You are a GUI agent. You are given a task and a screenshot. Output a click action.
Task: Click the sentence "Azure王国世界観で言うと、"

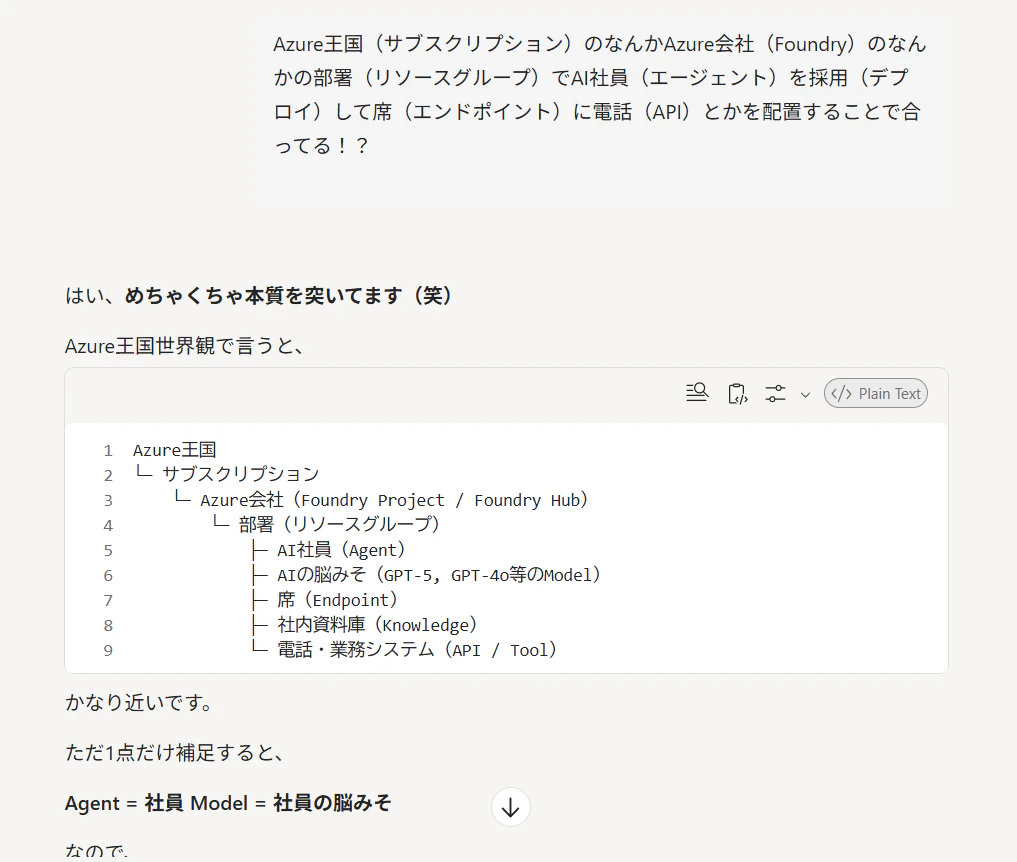point(185,346)
